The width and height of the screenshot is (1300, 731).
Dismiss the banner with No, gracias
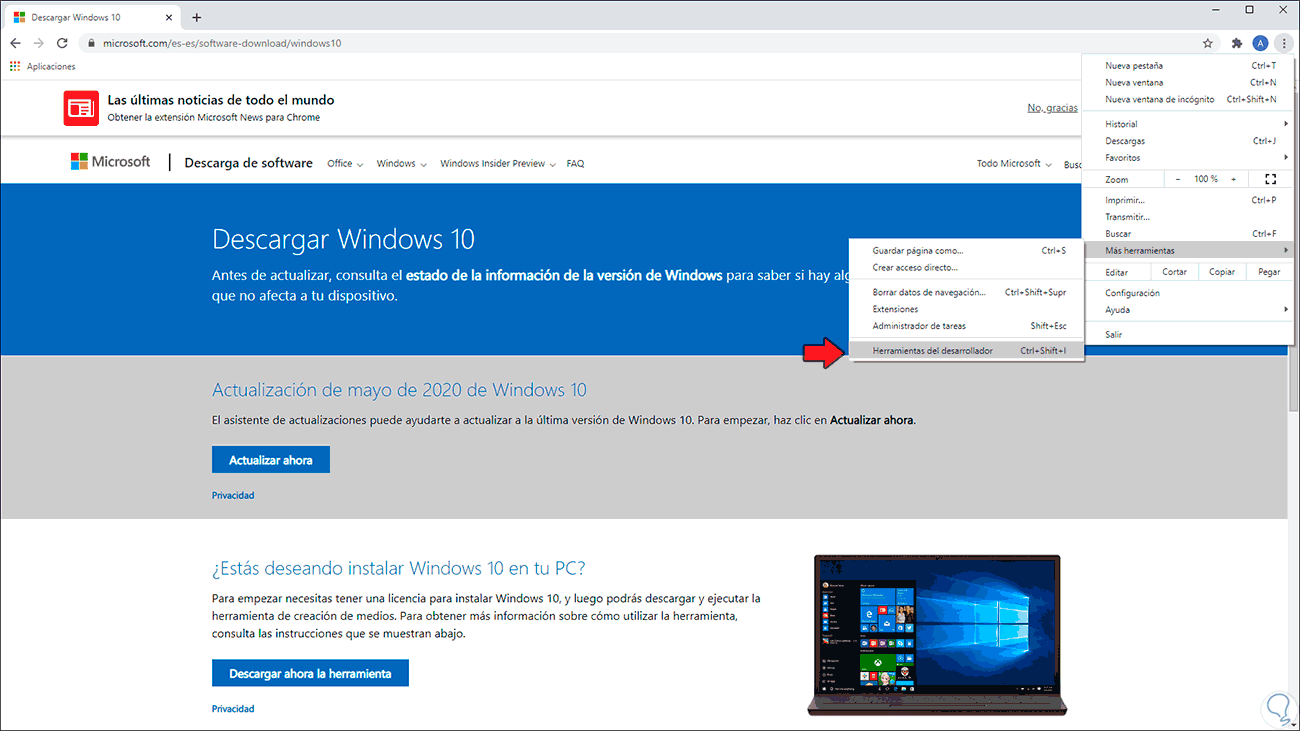tap(1053, 108)
